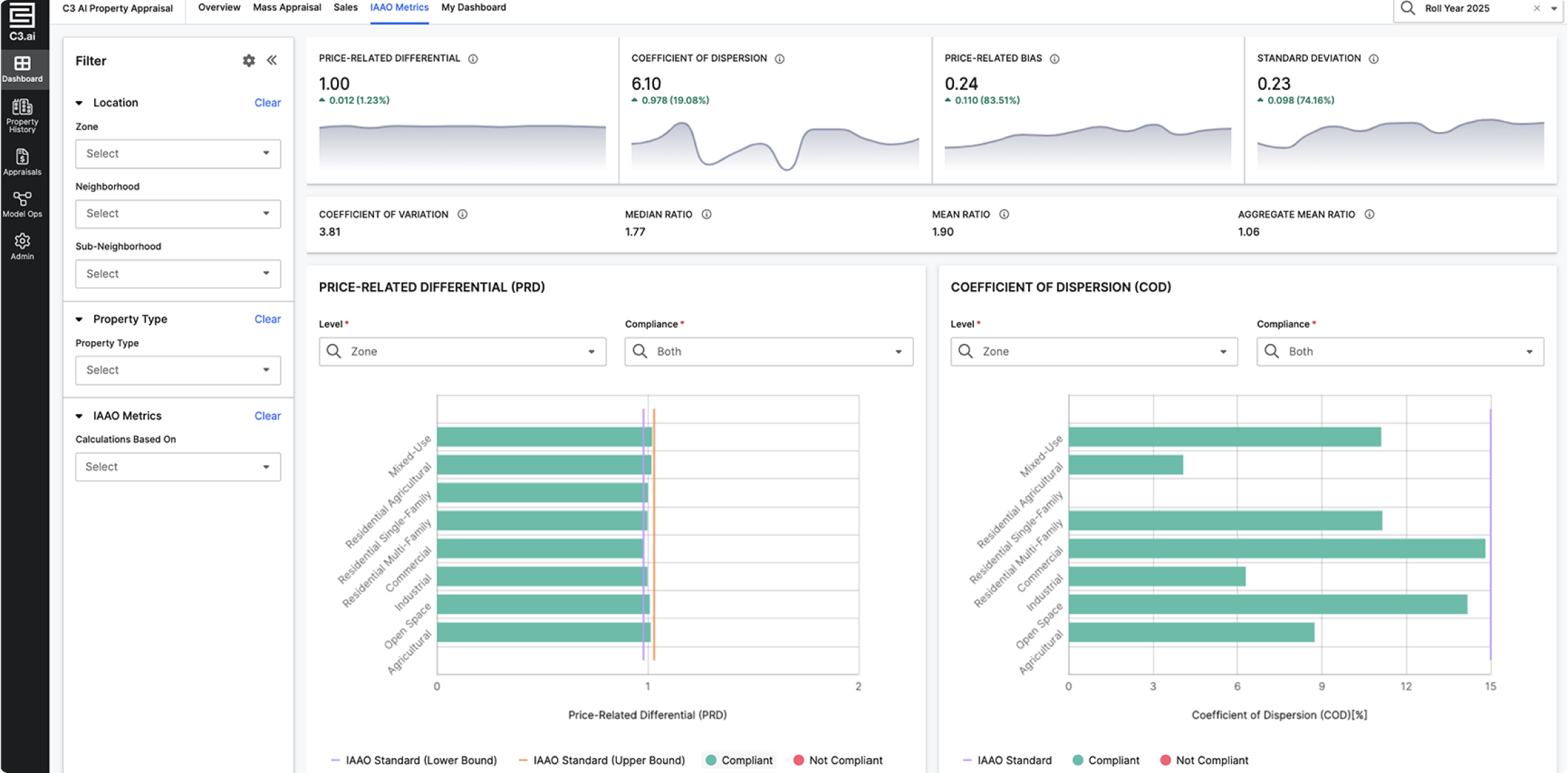Toggle Compliant legend in COD chart
Screen dimensions: 1568x773
coord(1106,760)
